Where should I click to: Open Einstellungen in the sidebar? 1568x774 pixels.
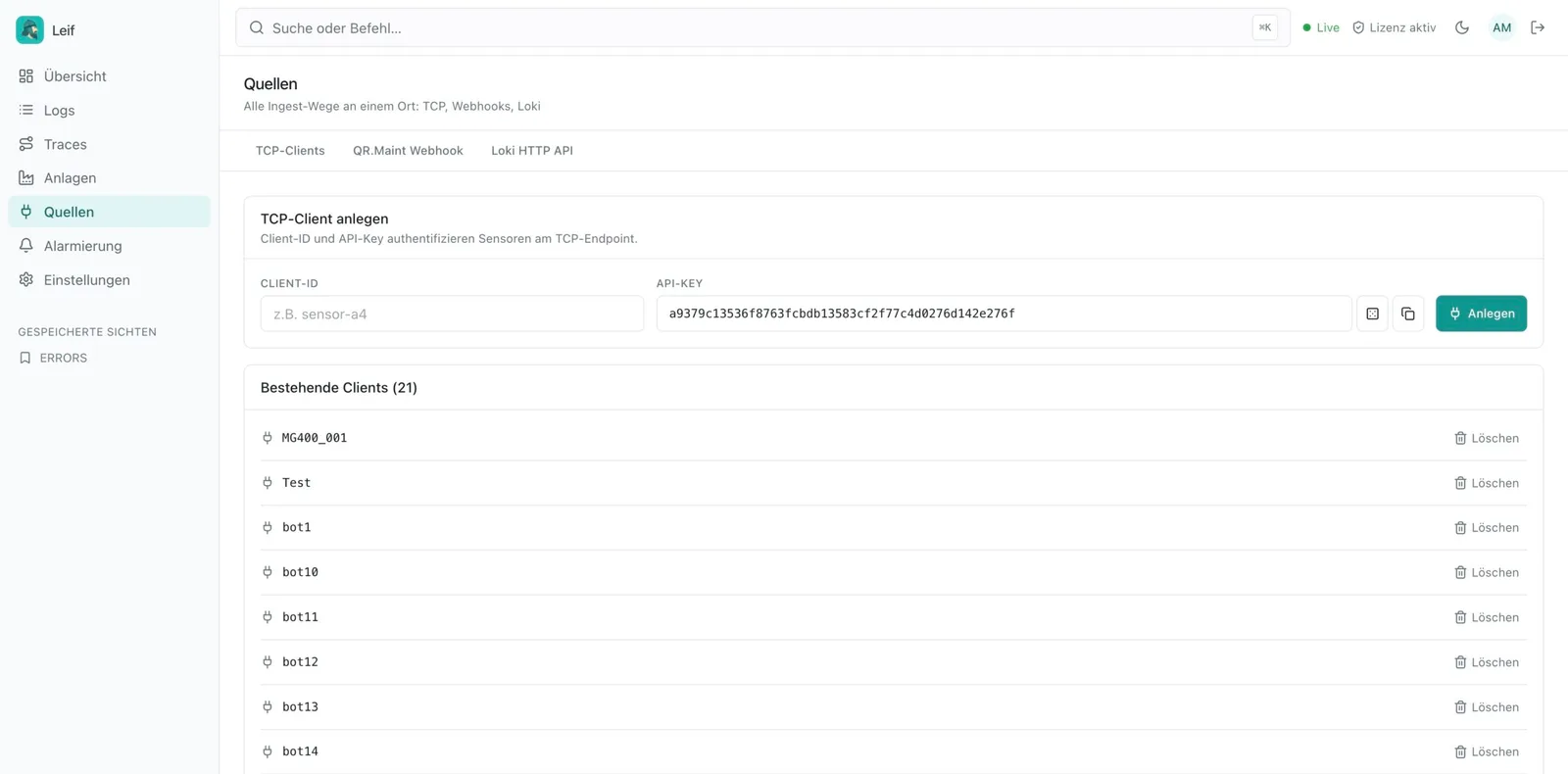coord(109,280)
